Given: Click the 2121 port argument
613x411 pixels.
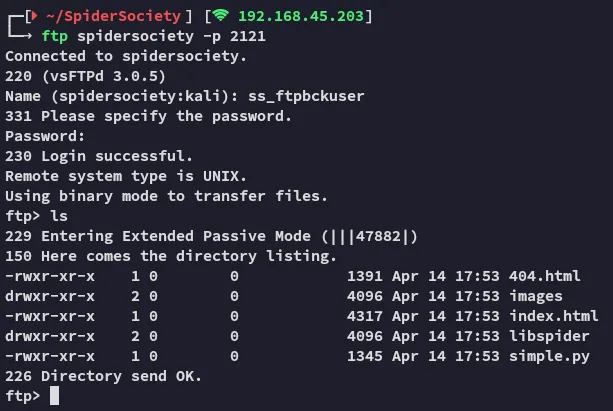Looking at the screenshot, I should tap(248, 36).
